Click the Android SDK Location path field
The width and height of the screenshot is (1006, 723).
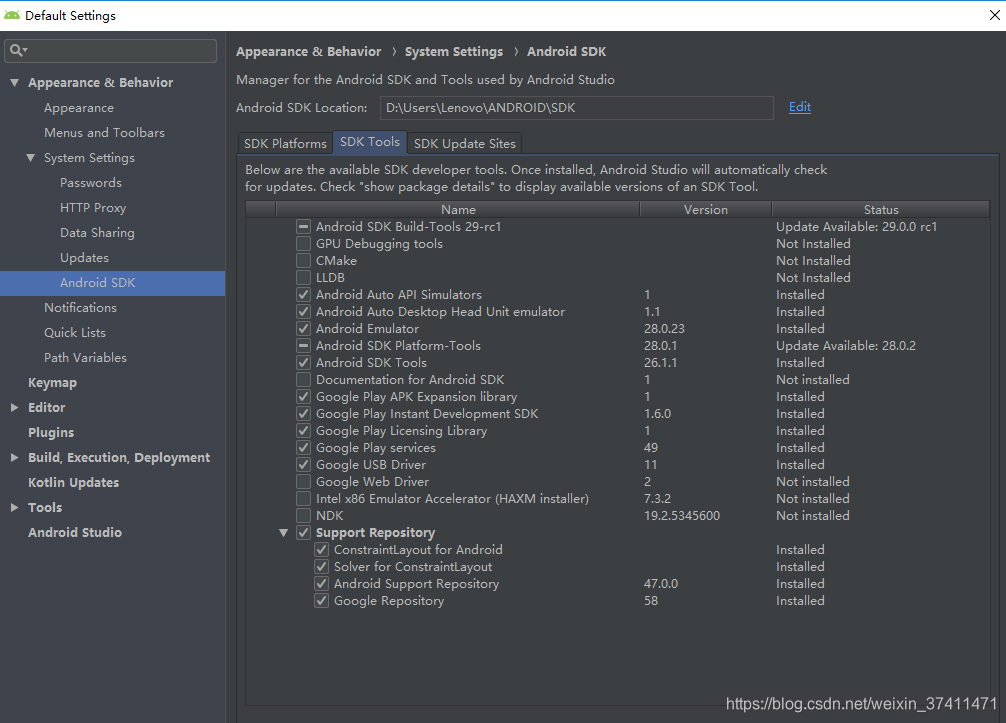[576, 108]
